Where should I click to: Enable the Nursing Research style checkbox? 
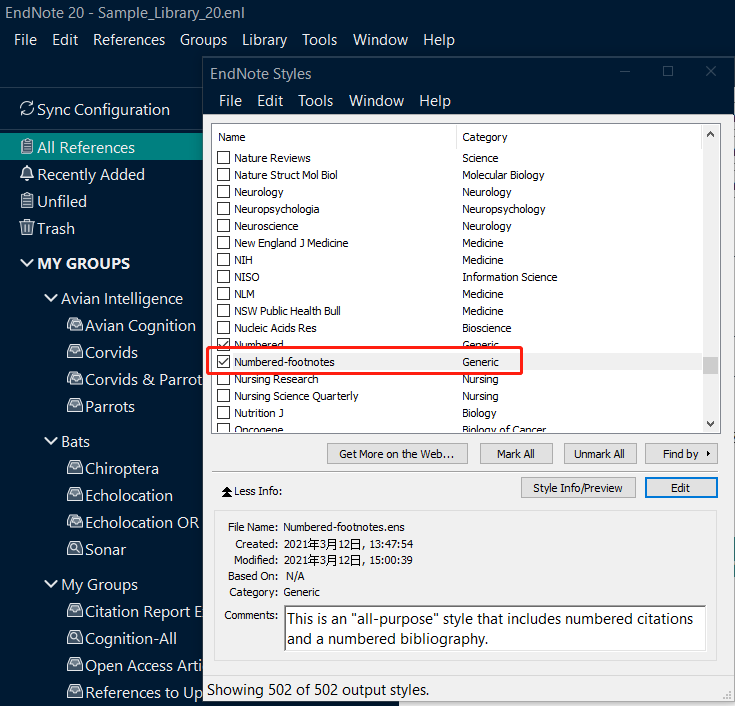point(224,379)
